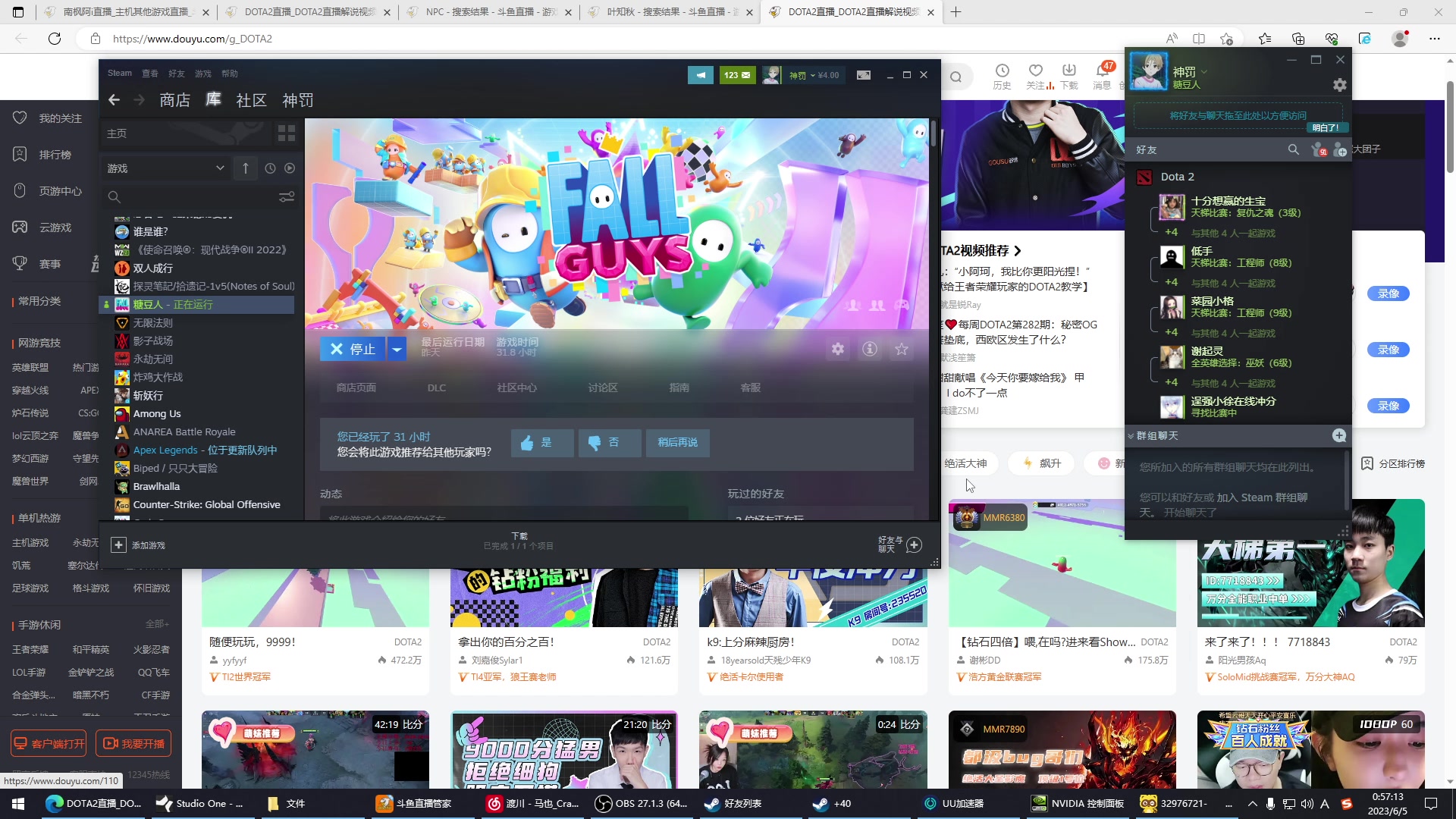Open friends list settings gear
The width and height of the screenshot is (1456, 819).
click(x=1340, y=85)
